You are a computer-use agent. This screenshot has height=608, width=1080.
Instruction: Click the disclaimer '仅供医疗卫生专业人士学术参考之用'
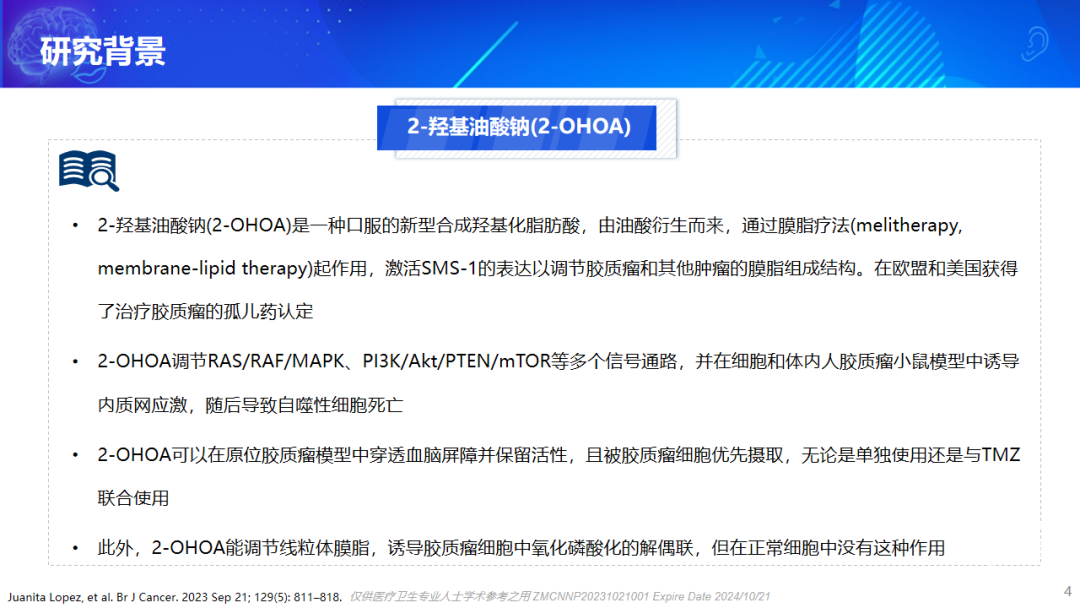click(x=440, y=597)
